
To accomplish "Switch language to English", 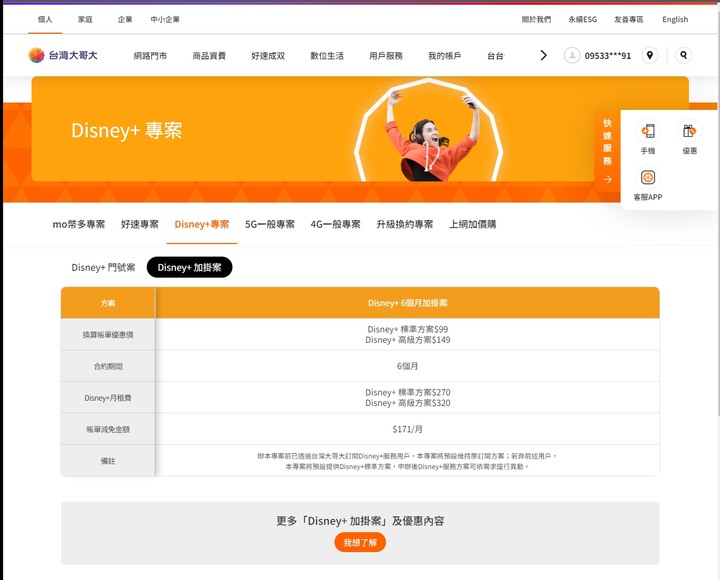I will (x=675, y=19).
